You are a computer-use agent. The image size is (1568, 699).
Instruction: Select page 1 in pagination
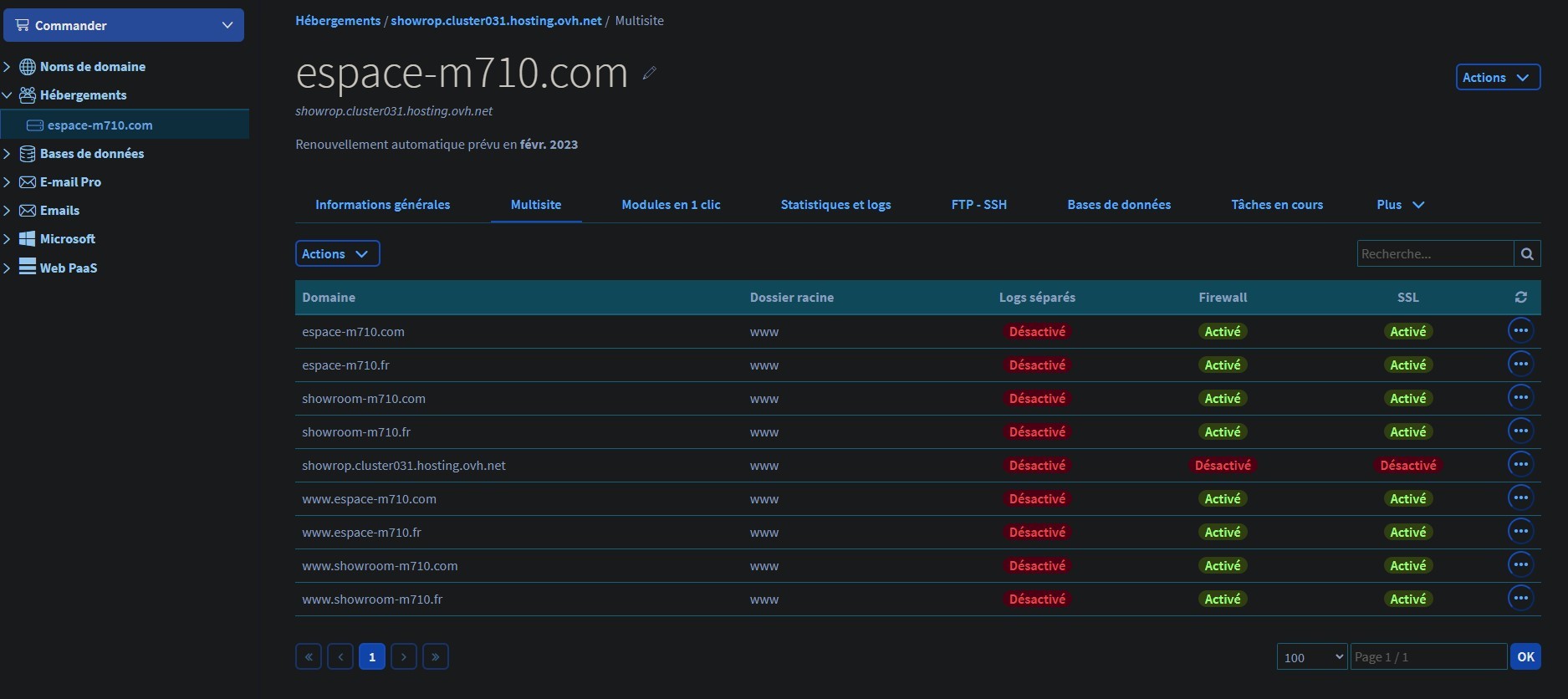pos(372,656)
